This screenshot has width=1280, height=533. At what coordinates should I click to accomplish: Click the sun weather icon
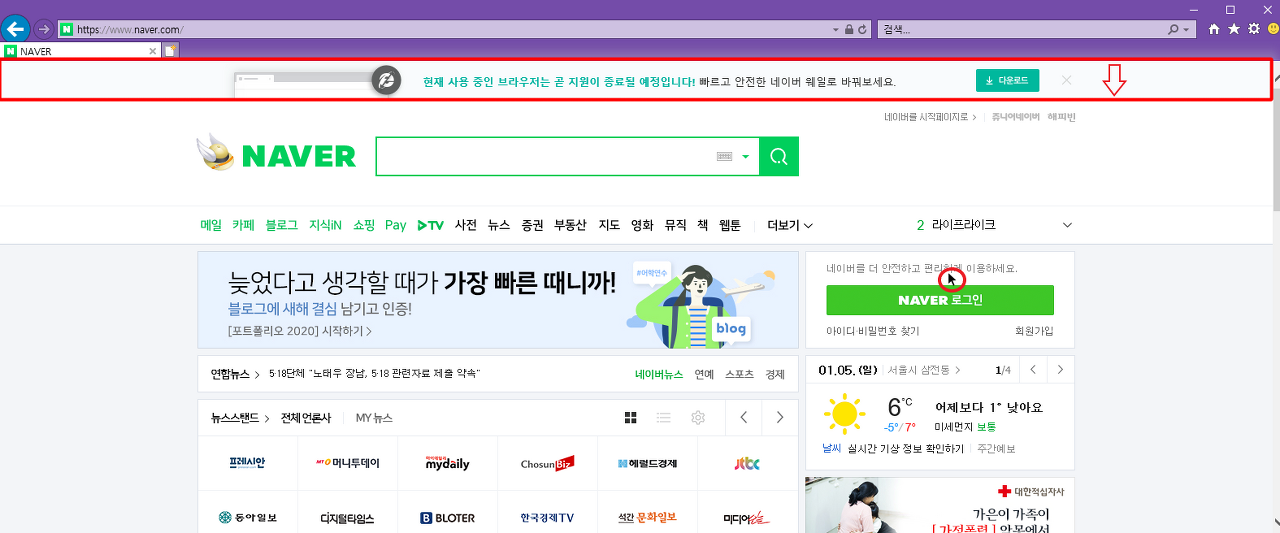coord(845,413)
